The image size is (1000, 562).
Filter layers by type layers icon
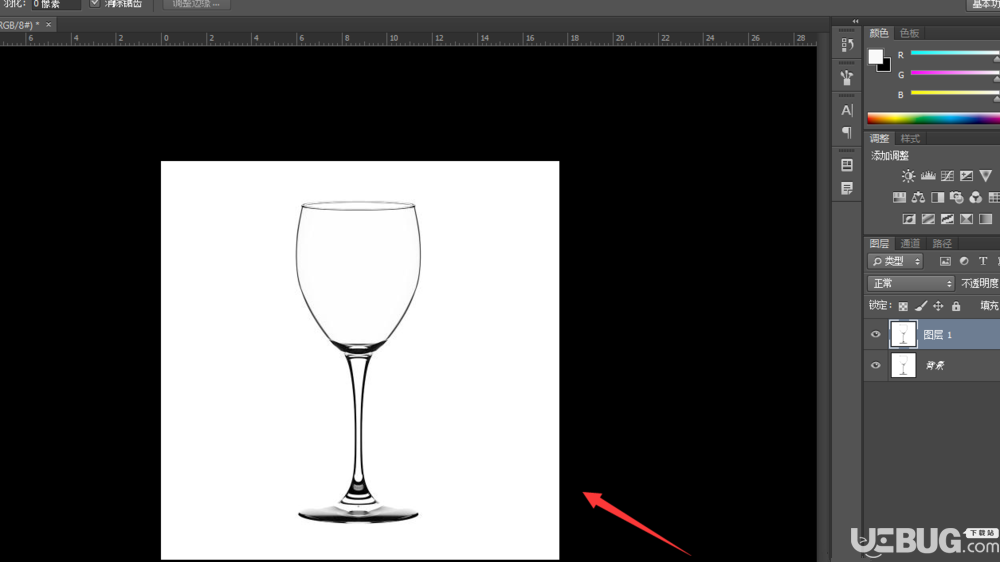click(983, 261)
